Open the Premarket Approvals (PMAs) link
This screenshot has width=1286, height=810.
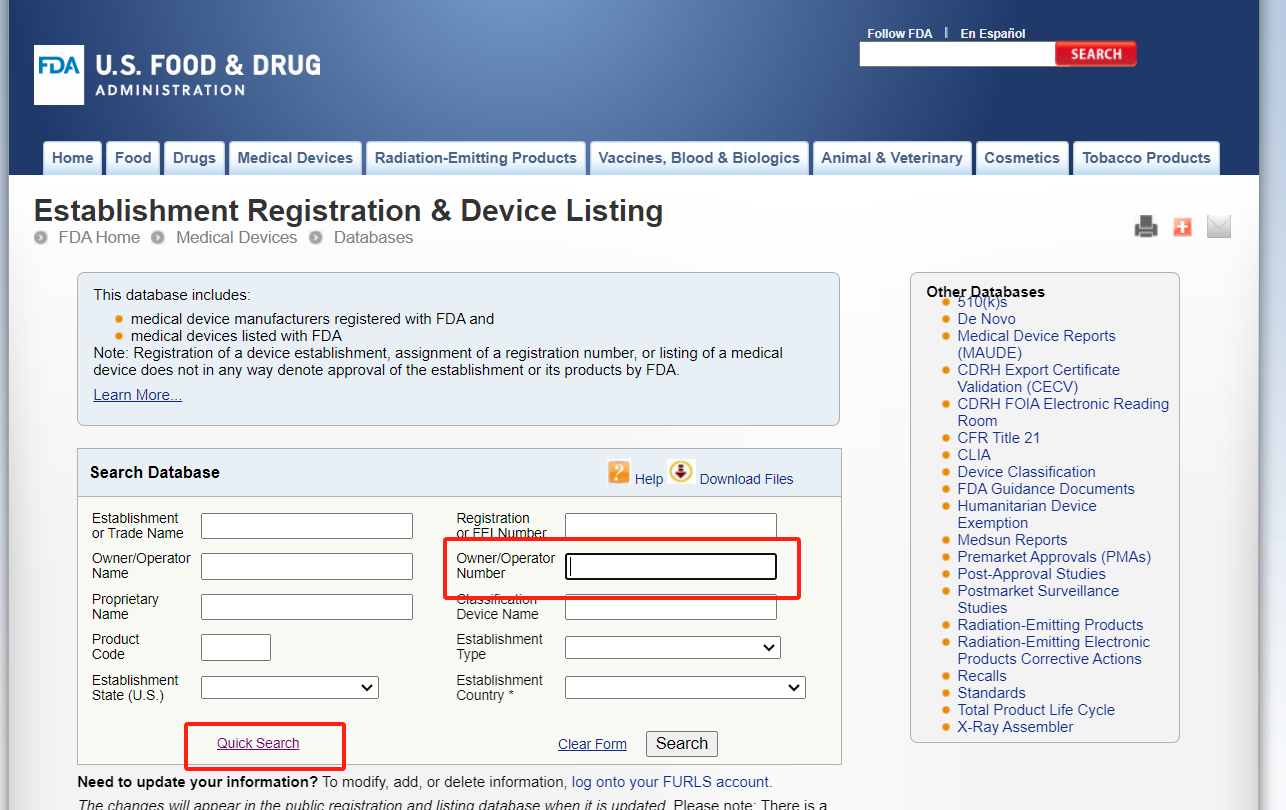(x=1054, y=557)
